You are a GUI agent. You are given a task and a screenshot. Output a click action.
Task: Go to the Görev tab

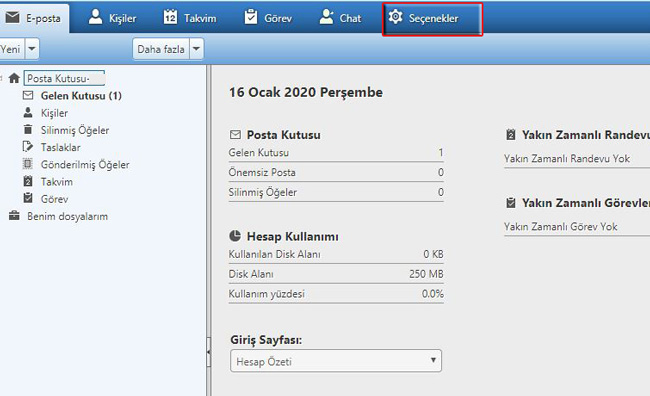[x=268, y=18]
